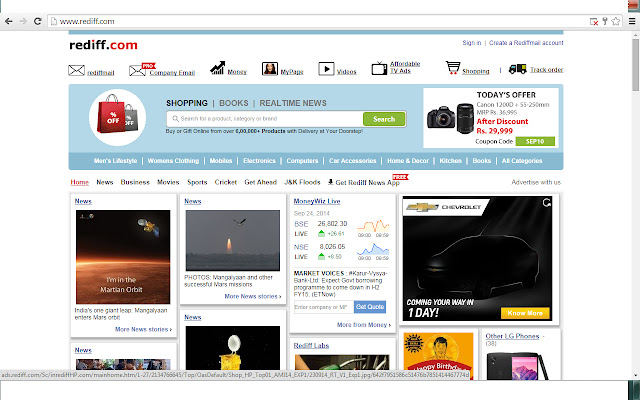Click the Other LG Phones link
Viewport: 640px width, 400px height.
(x=512, y=336)
